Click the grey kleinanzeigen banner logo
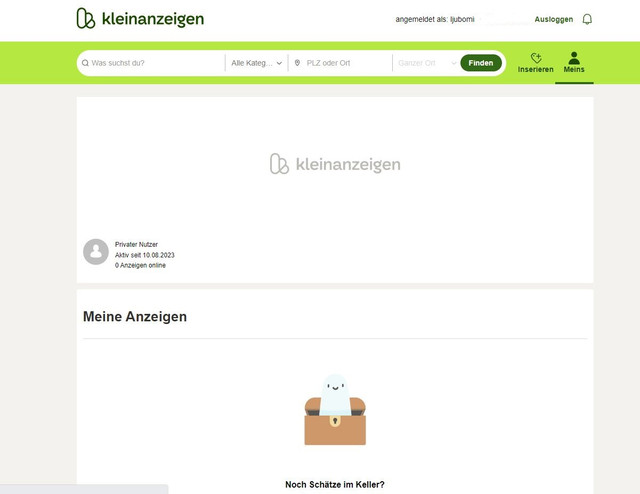This screenshot has width=640, height=494. [x=335, y=164]
